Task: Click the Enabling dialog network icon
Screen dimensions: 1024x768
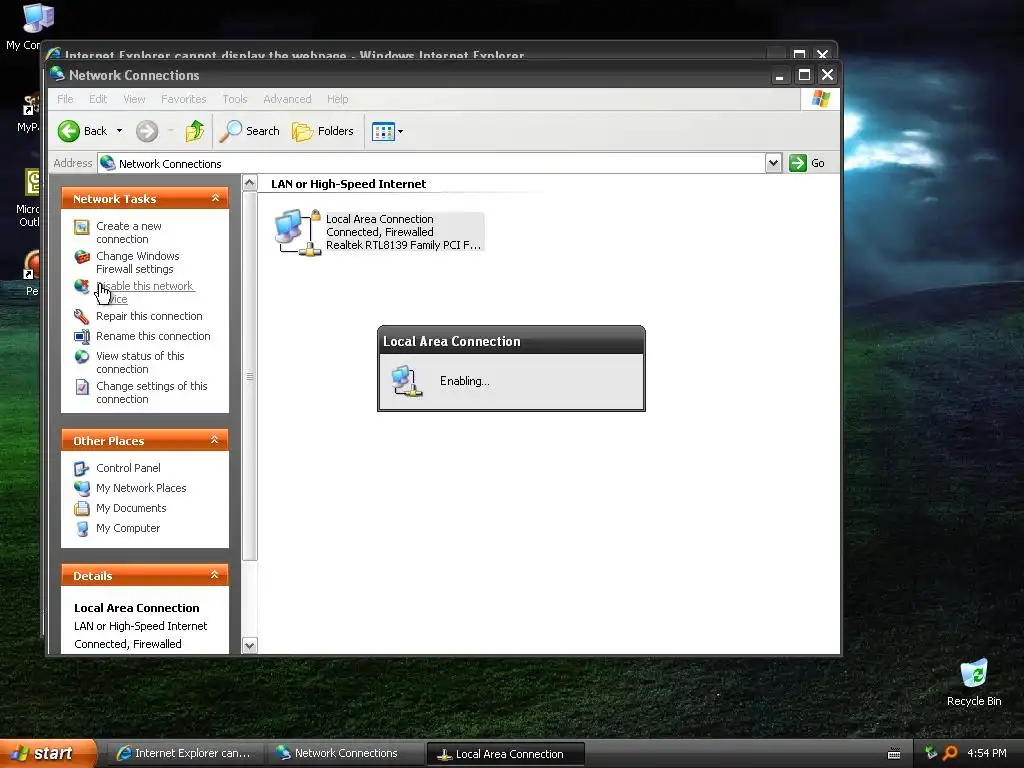Action: click(406, 381)
